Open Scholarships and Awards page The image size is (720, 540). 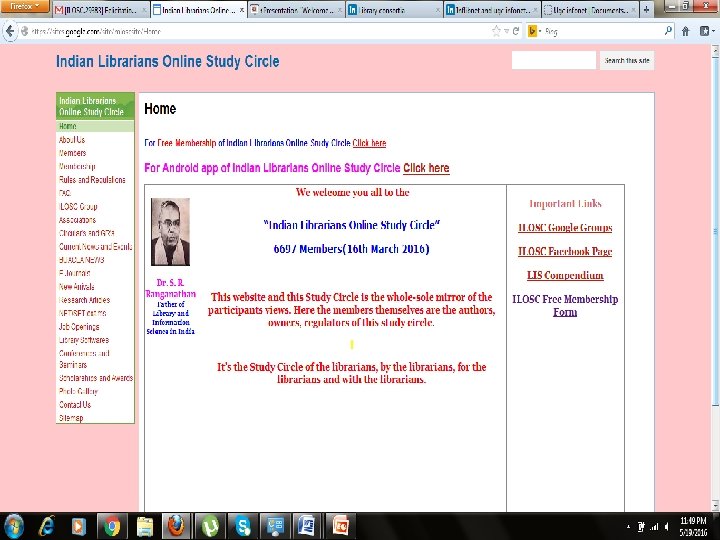pos(96,378)
